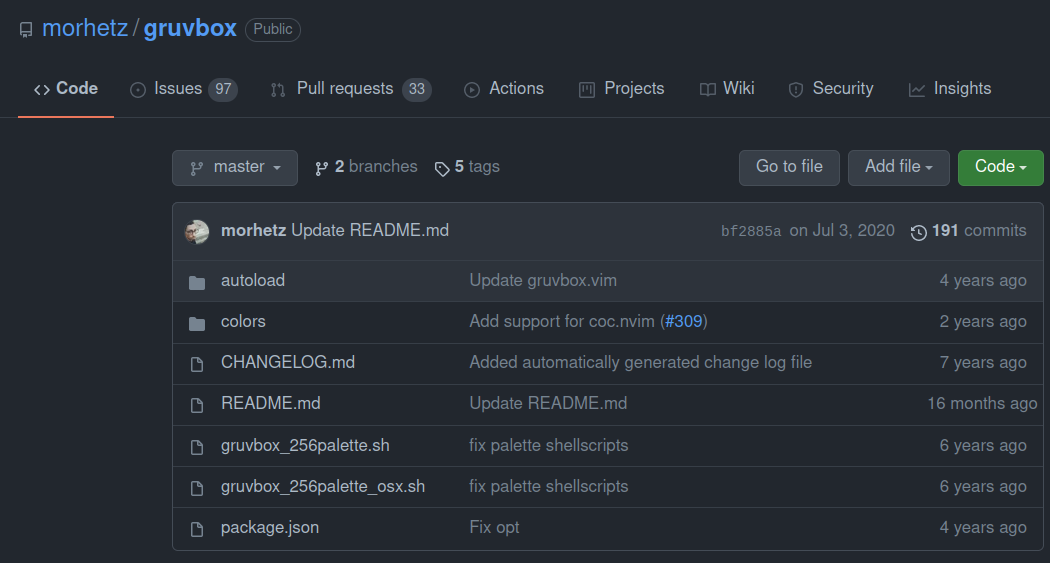
Task: View the 2 branches link
Action: click(x=366, y=167)
